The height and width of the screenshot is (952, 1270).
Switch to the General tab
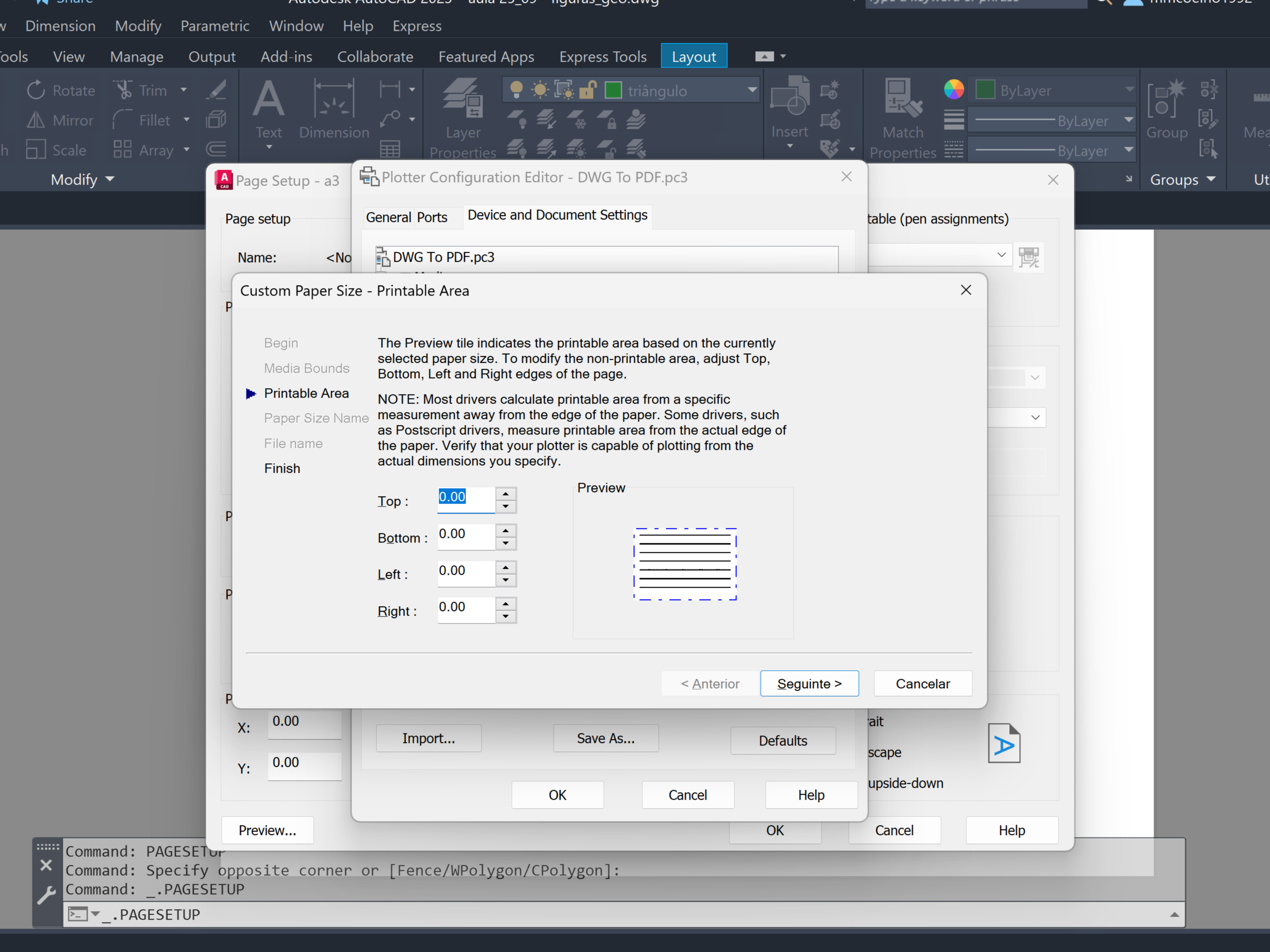point(388,217)
